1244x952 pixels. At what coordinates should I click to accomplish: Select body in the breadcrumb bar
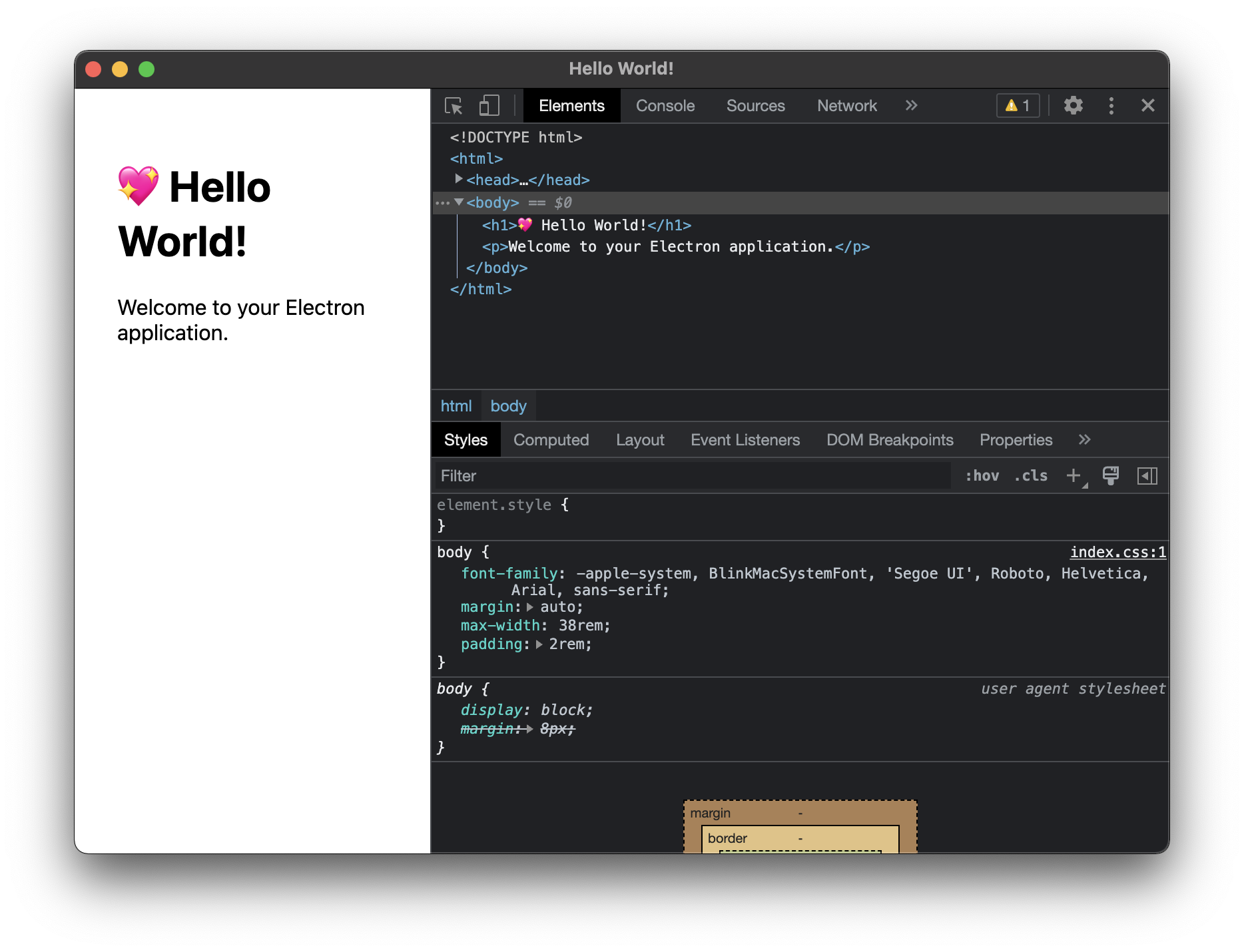(508, 405)
